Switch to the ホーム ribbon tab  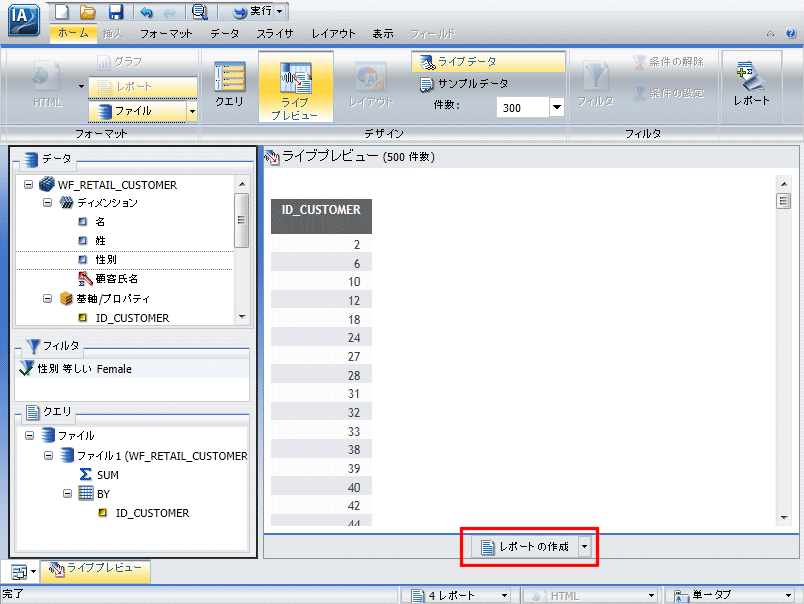73,33
